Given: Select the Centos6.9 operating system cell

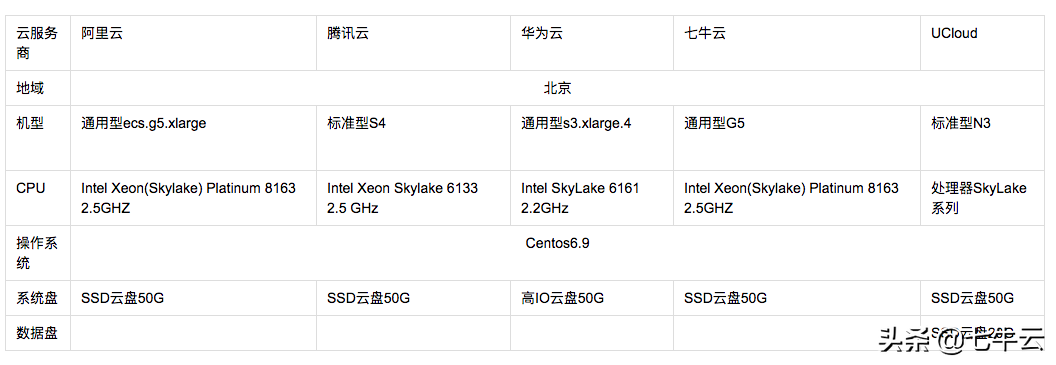Looking at the screenshot, I should (x=558, y=253).
